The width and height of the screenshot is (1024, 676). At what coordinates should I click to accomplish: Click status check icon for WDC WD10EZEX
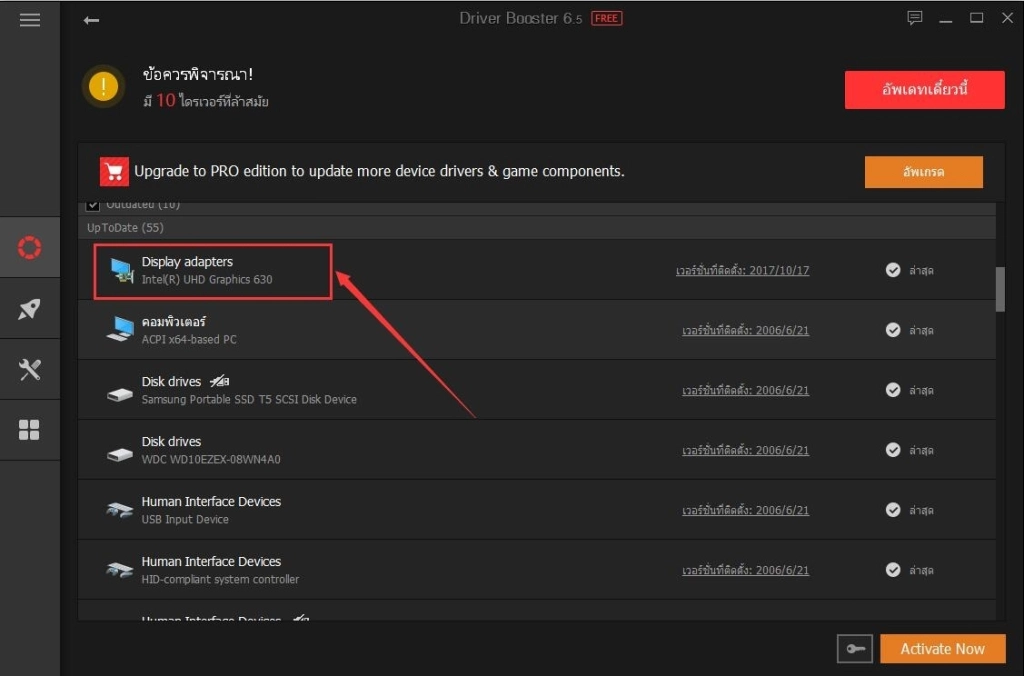(x=893, y=450)
